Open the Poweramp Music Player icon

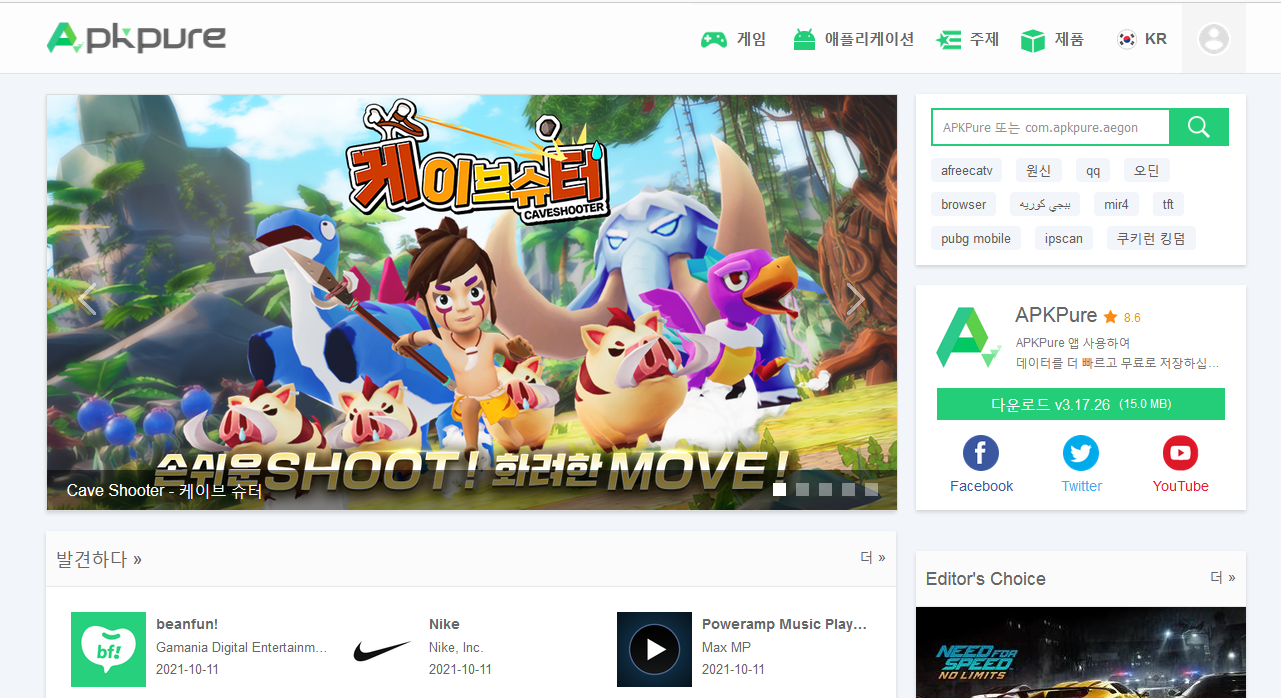(654, 650)
